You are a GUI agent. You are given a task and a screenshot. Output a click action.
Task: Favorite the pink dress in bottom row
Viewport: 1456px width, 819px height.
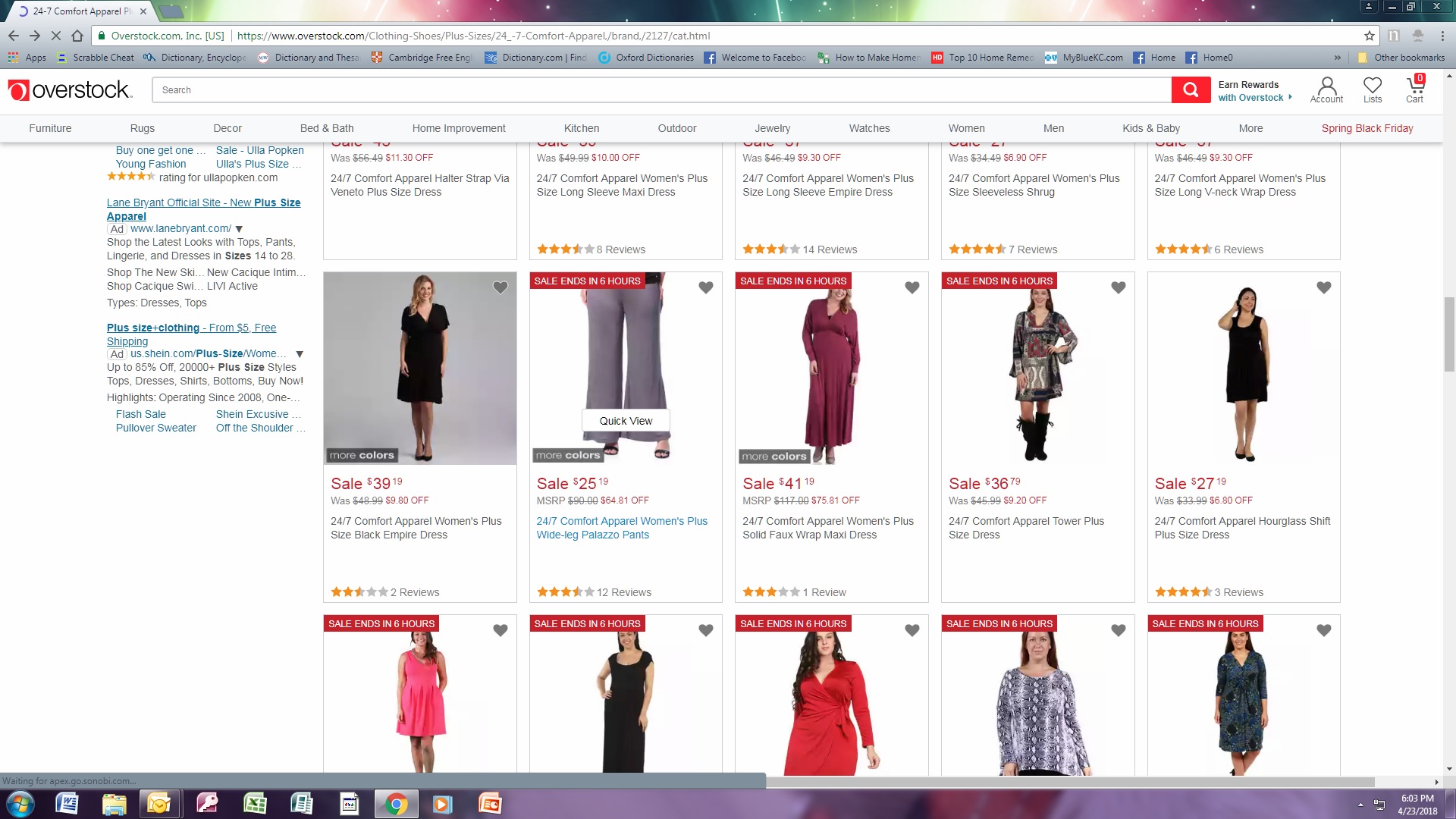coord(500,630)
